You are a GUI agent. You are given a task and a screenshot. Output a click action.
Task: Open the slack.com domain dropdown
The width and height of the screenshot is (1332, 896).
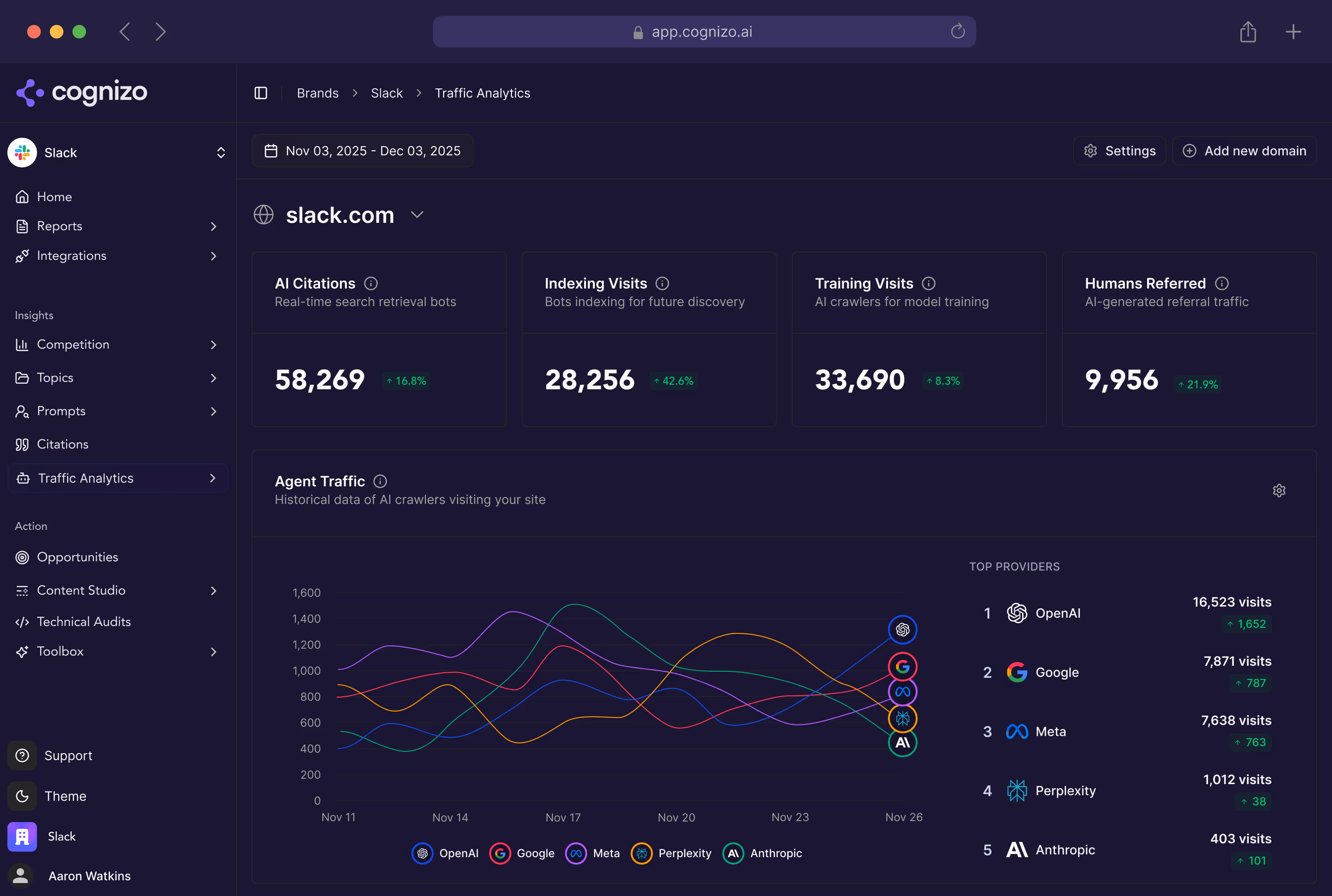tap(417, 215)
